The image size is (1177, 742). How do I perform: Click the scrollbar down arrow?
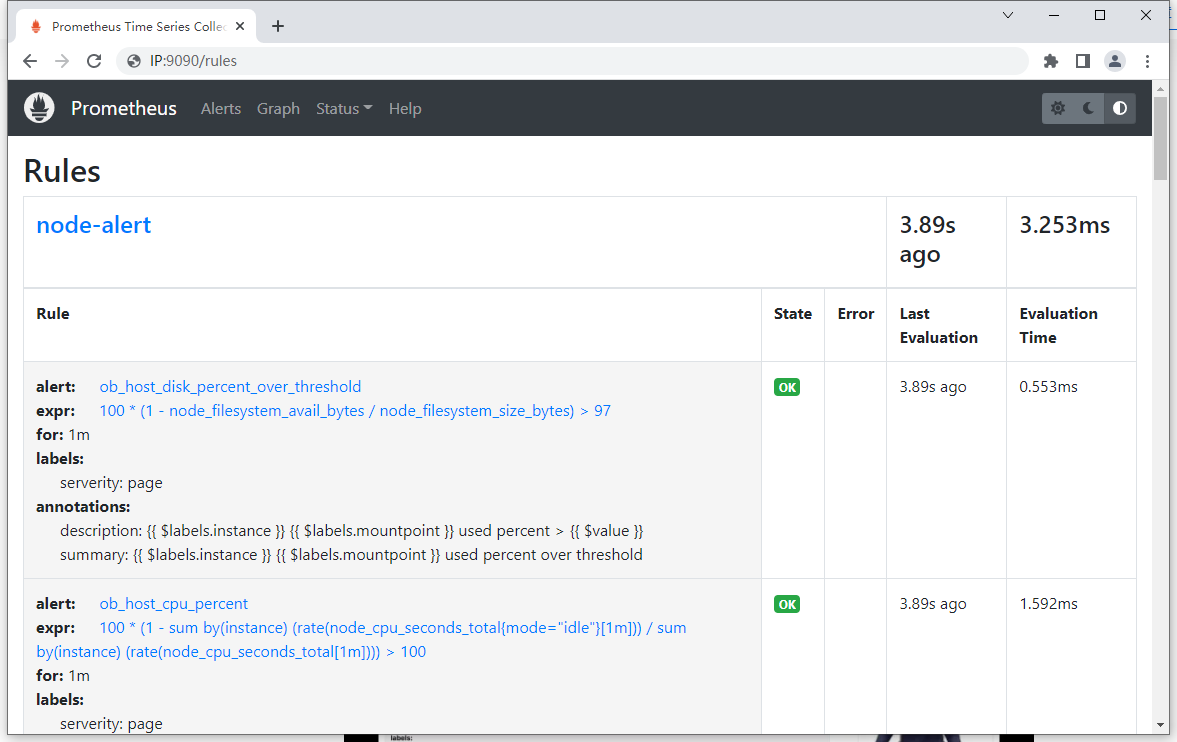pos(1160,725)
